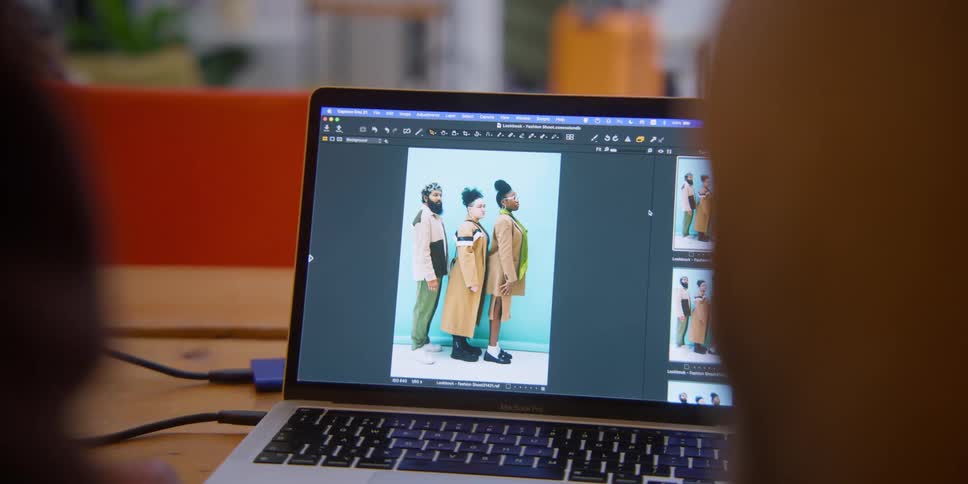Screen dimensions: 968x484
Task: Select the Loupe tool in toolbar
Action: click(454, 133)
